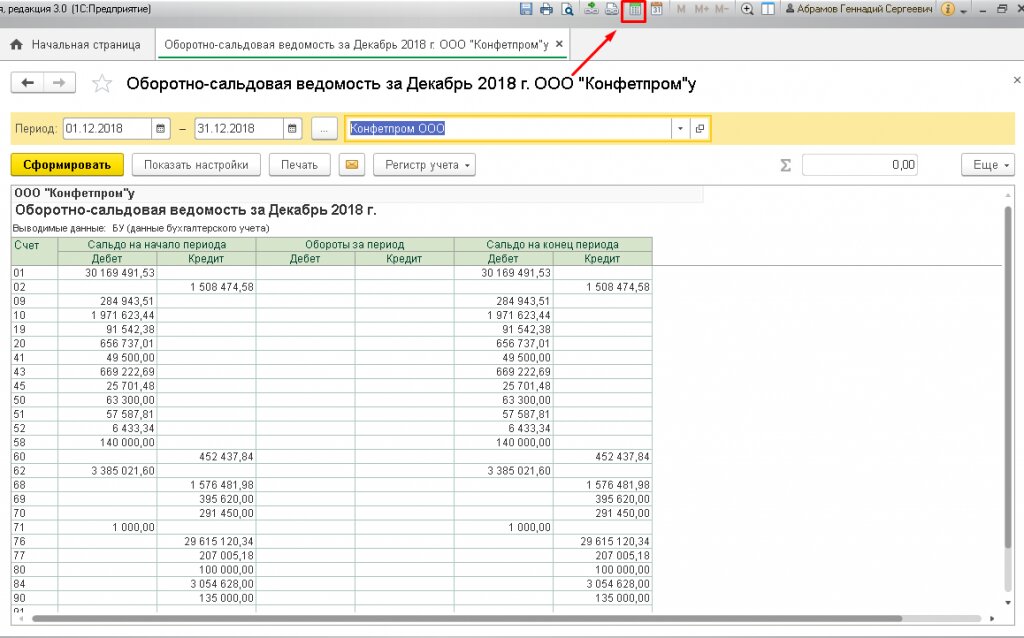This screenshot has width=1024, height=638.
Task: Click opening debit 30 169 491,53 for account 01
Action: coord(108,272)
